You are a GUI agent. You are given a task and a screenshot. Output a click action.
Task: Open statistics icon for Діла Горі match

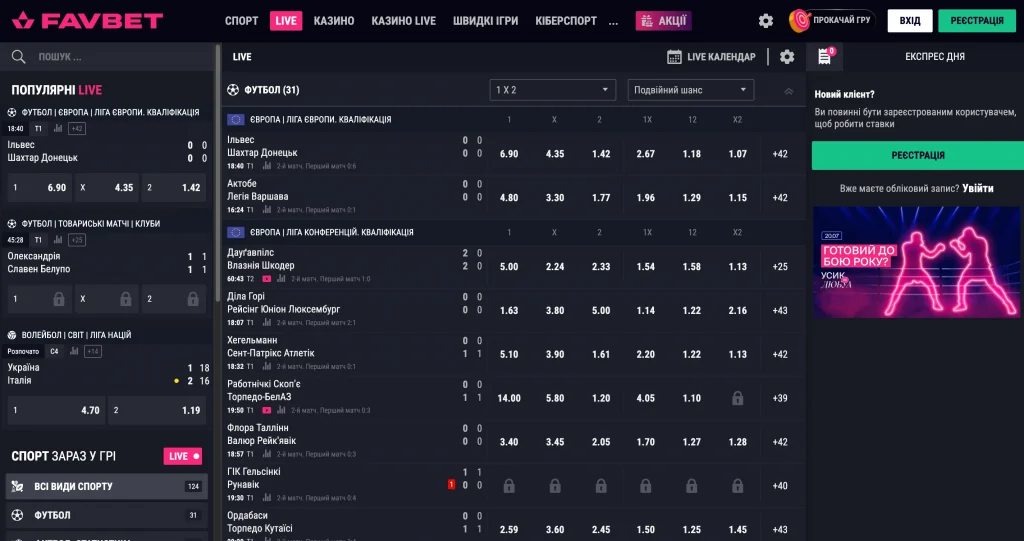click(266, 323)
